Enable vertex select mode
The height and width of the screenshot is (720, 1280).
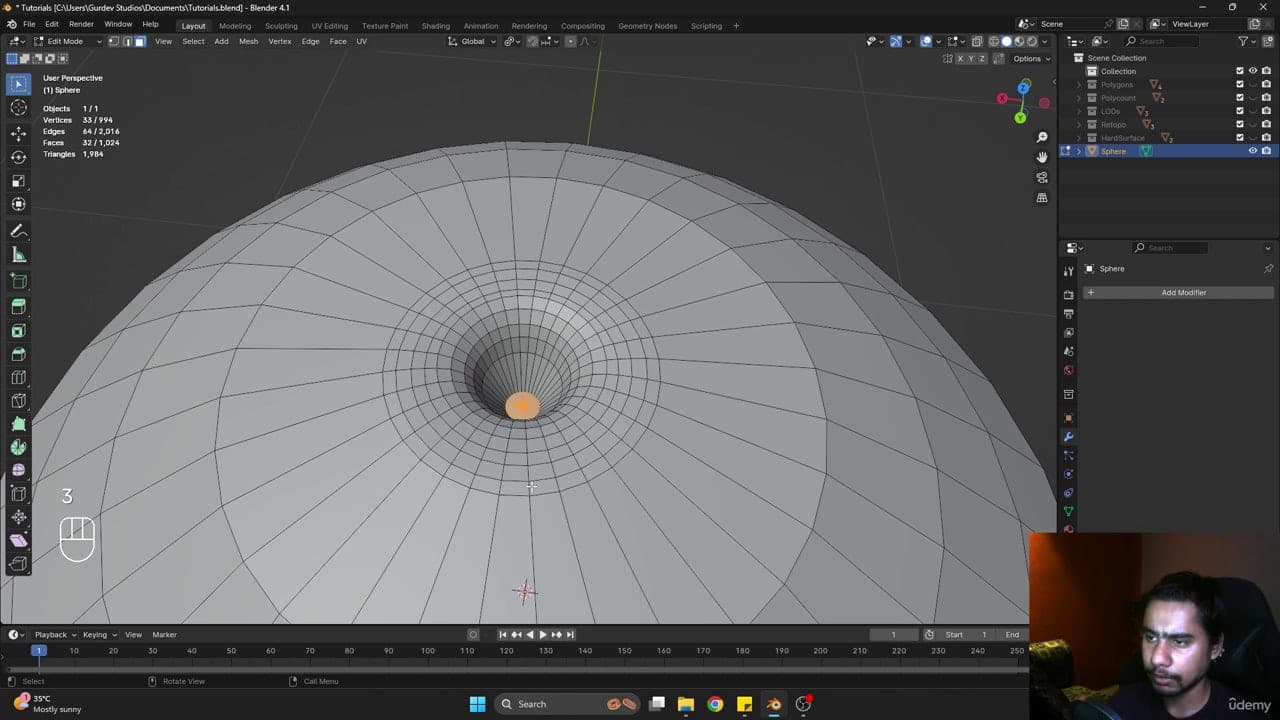(114, 41)
